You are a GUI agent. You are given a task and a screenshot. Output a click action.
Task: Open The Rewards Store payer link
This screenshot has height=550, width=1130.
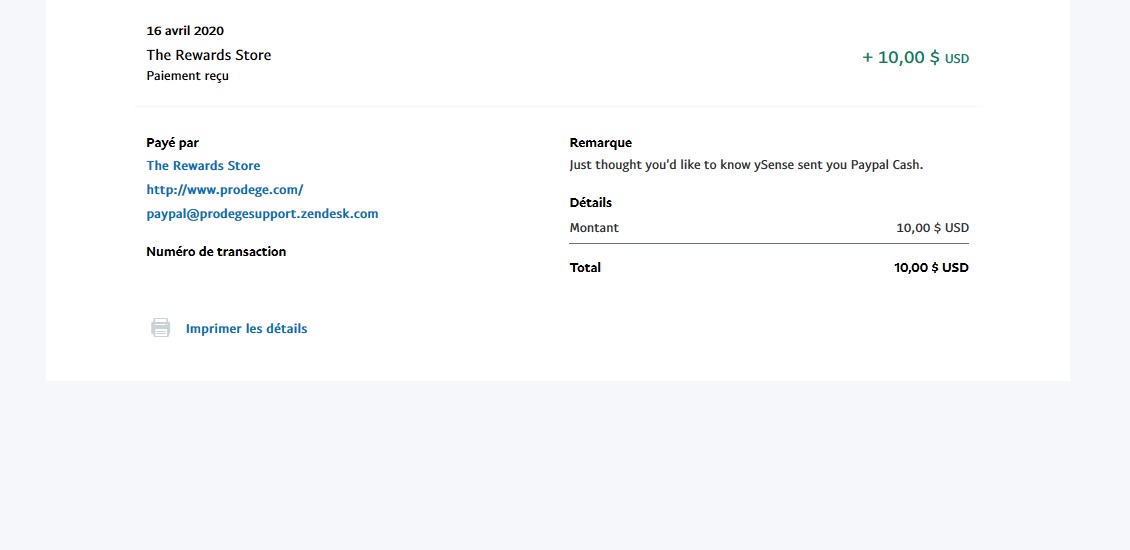click(203, 166)
